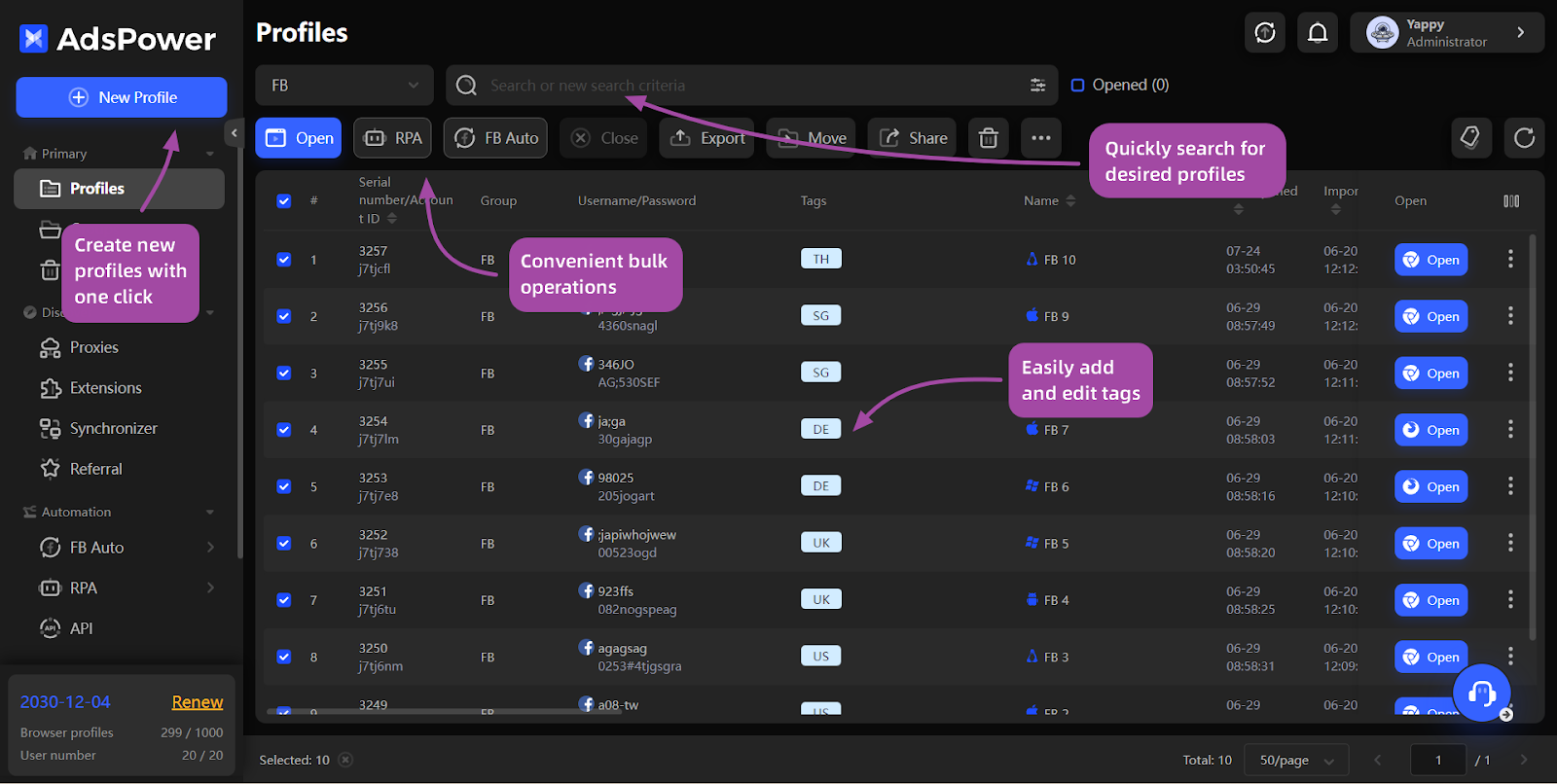
Task: Open the FB 10 profile browser
Action: (1431, 260)
